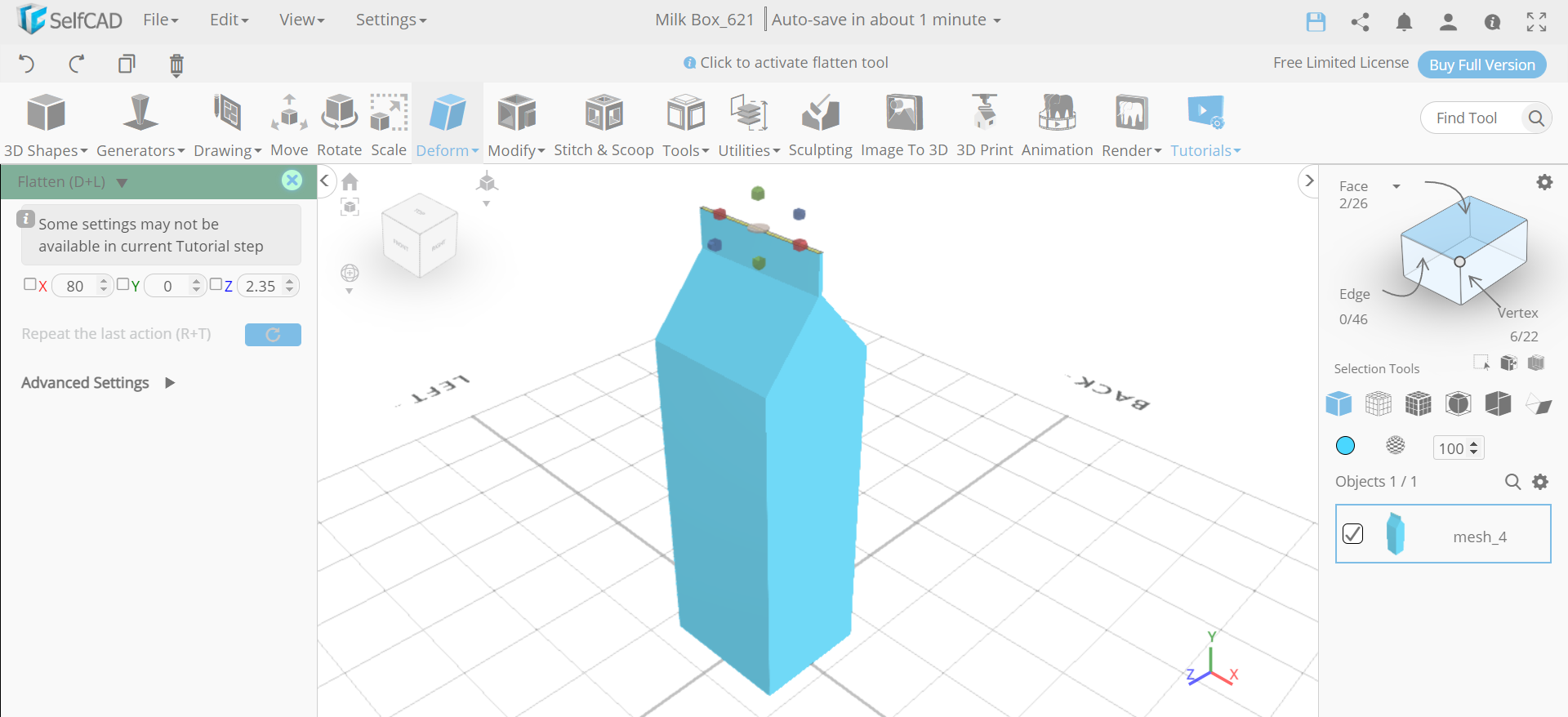Collapse the right panel arrow
This screenshot has height=717, width=1568.
click(1308, 180)
